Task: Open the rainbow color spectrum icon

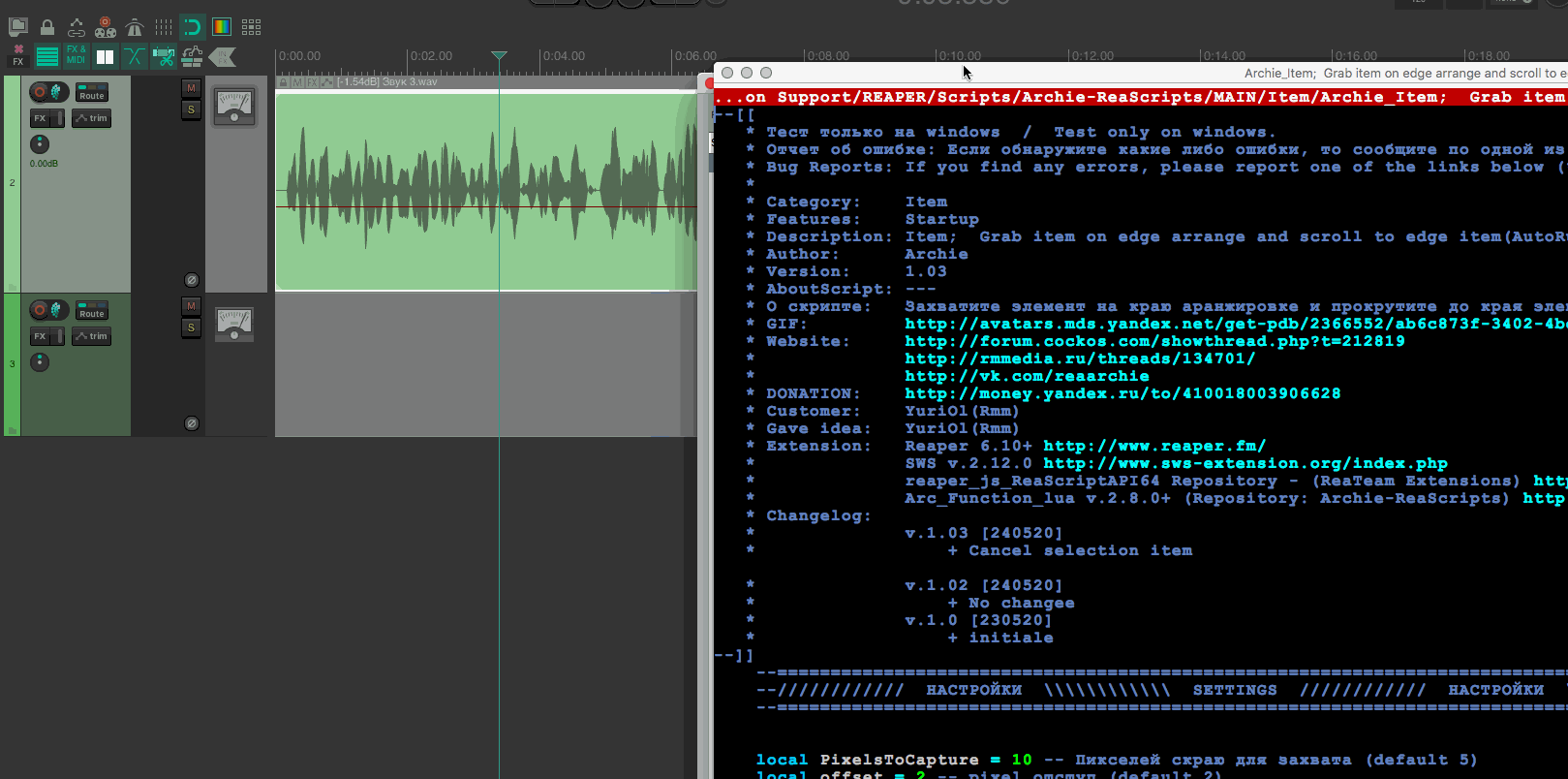Action: [x=222, y=27]
